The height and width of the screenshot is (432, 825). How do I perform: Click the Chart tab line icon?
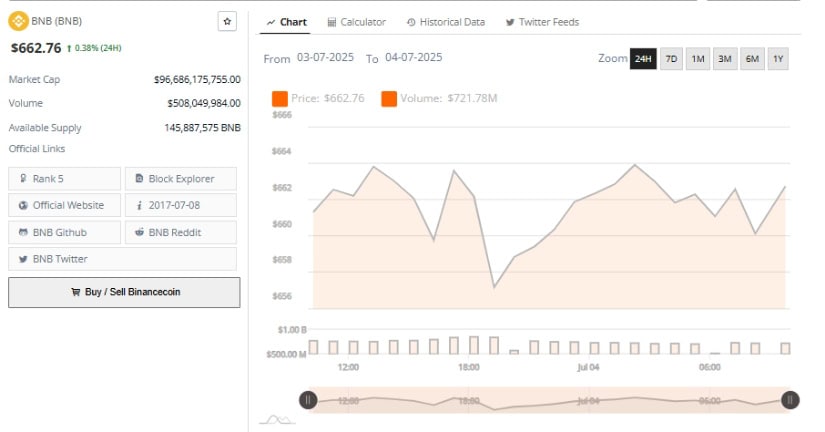point(271,22)
